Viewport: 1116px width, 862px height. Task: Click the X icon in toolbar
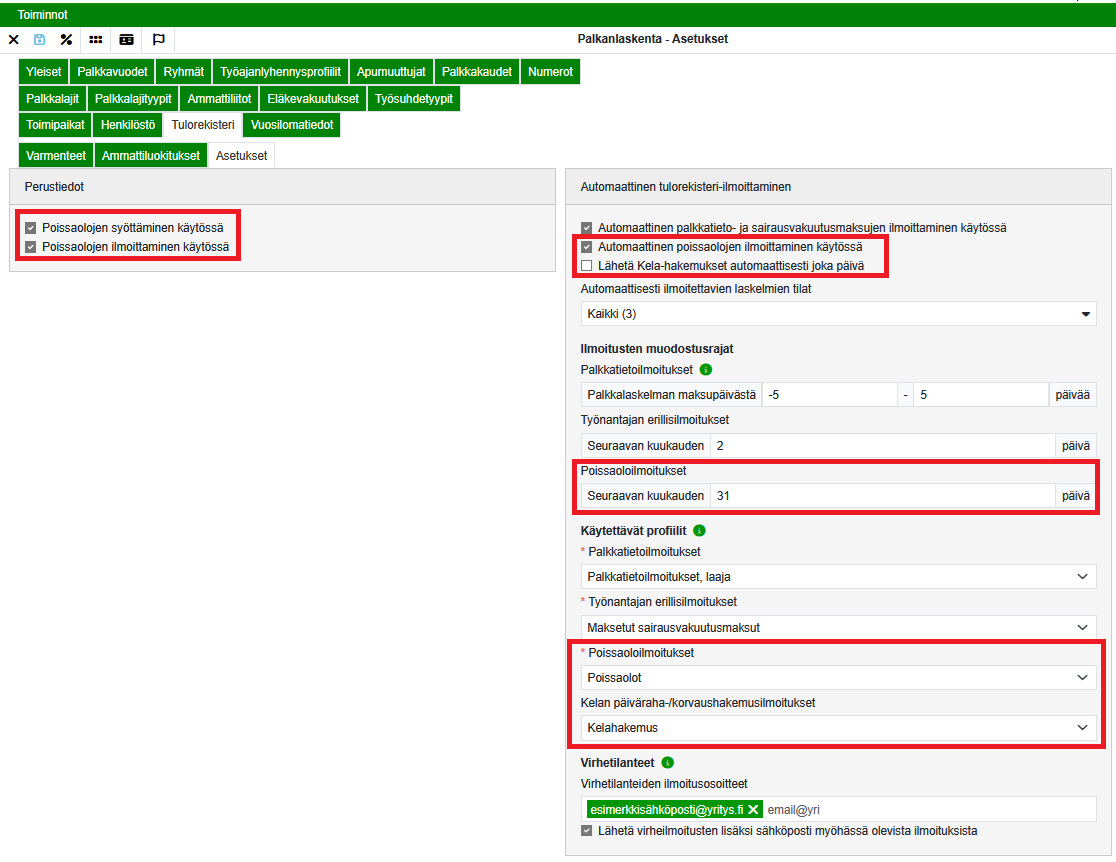14,39
